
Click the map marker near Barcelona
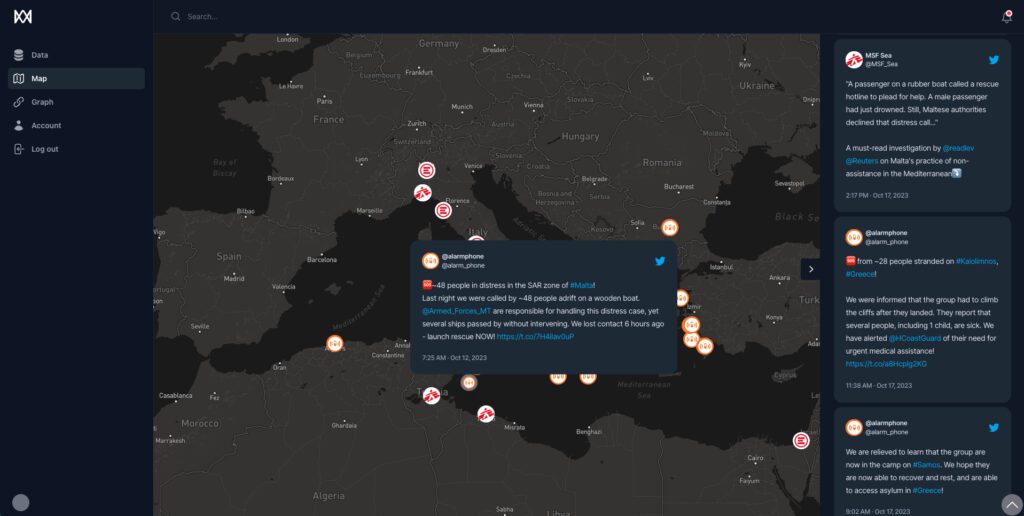click(335, 344)
